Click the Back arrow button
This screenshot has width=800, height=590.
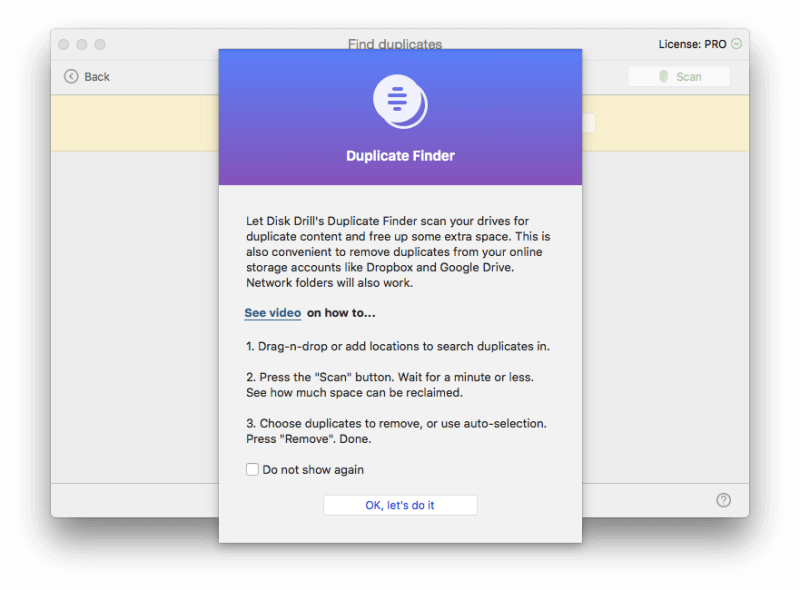click(87, 77)
